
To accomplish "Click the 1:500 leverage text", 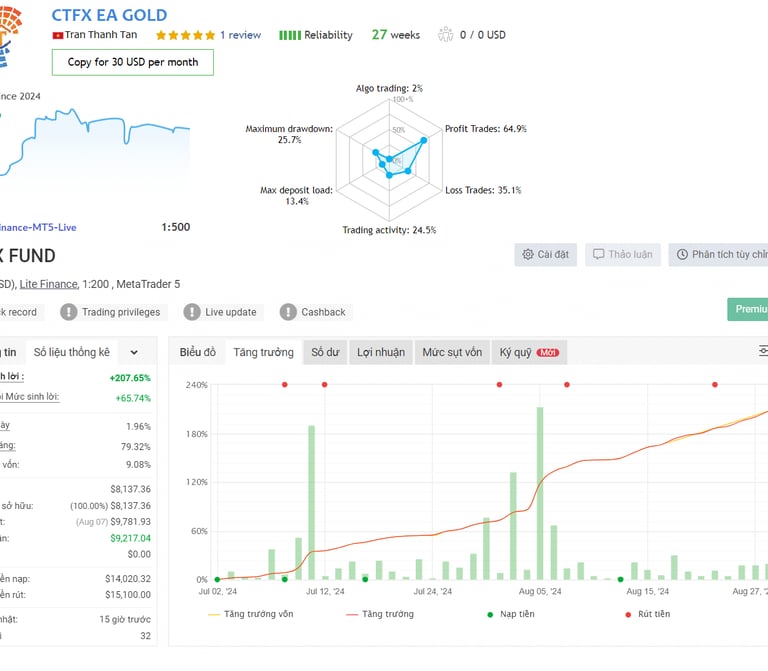I will (176, 227).
